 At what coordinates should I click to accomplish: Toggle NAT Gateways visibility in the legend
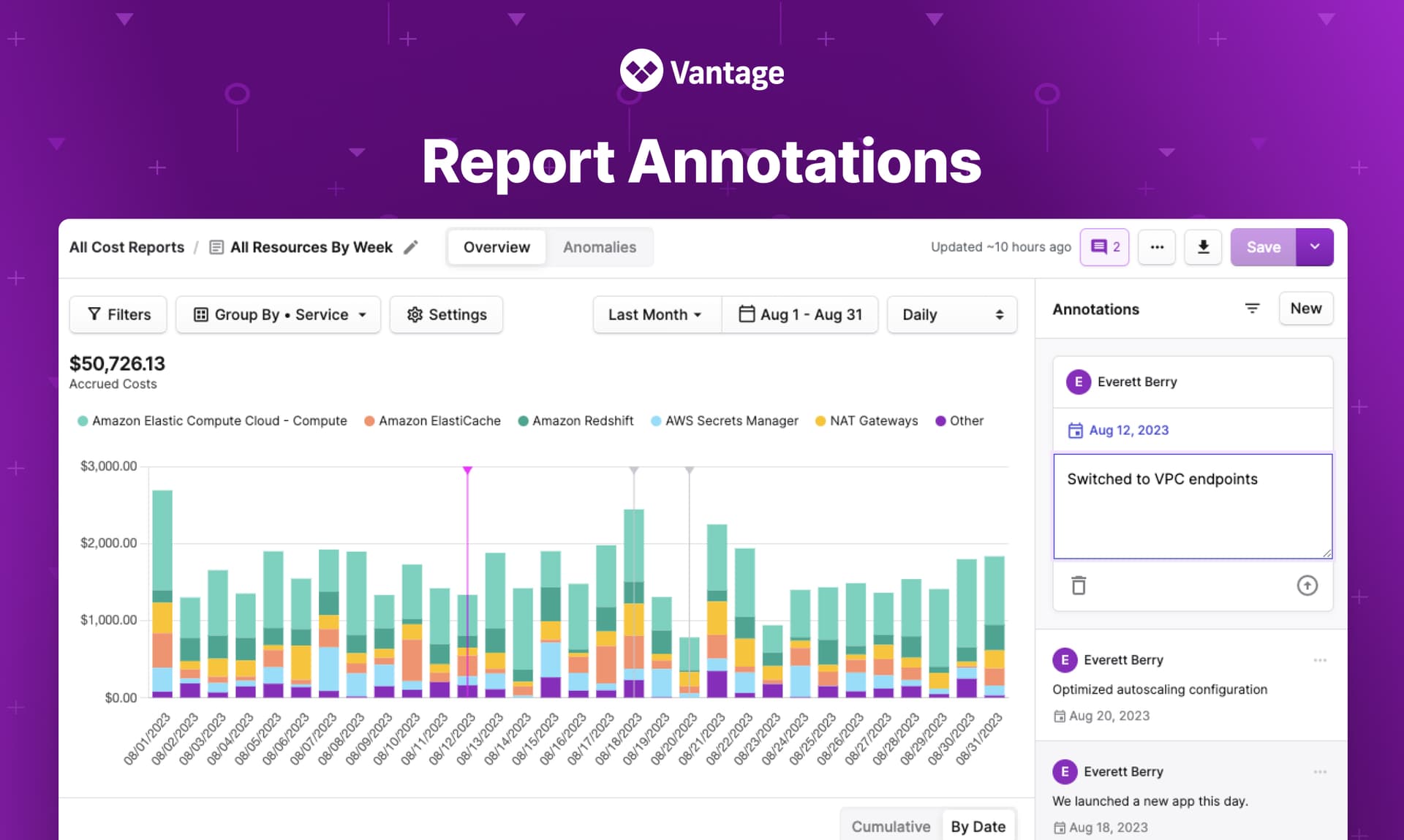point(820,420)
